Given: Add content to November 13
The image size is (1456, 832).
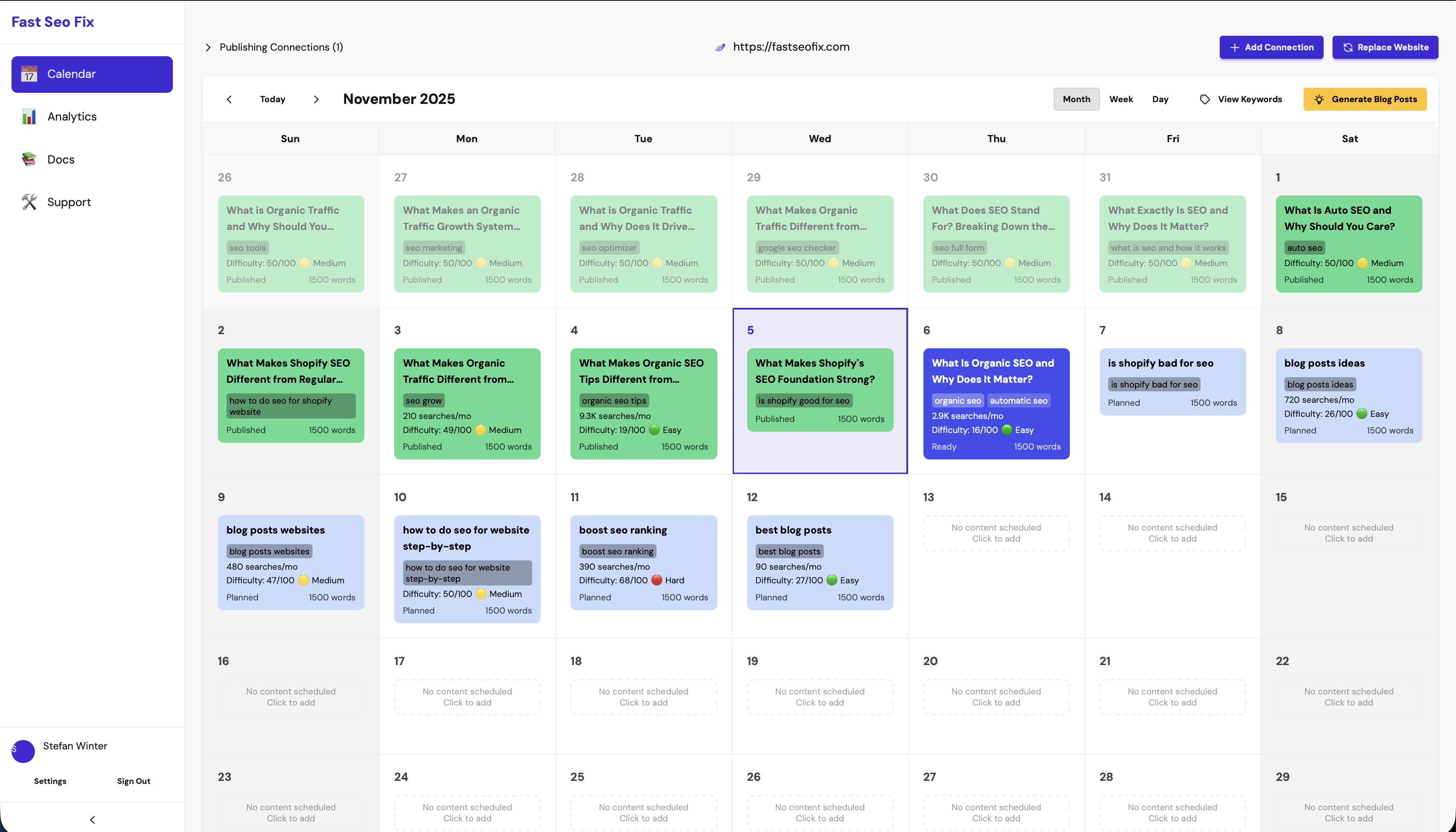Looking at the screenshot, I should point(996,533).
